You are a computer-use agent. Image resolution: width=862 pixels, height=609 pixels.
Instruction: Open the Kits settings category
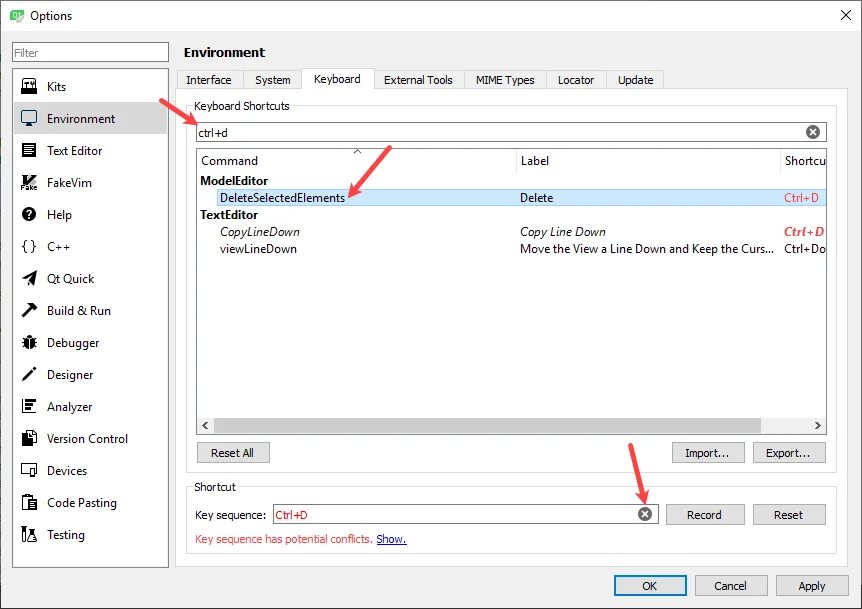point(90,86)
